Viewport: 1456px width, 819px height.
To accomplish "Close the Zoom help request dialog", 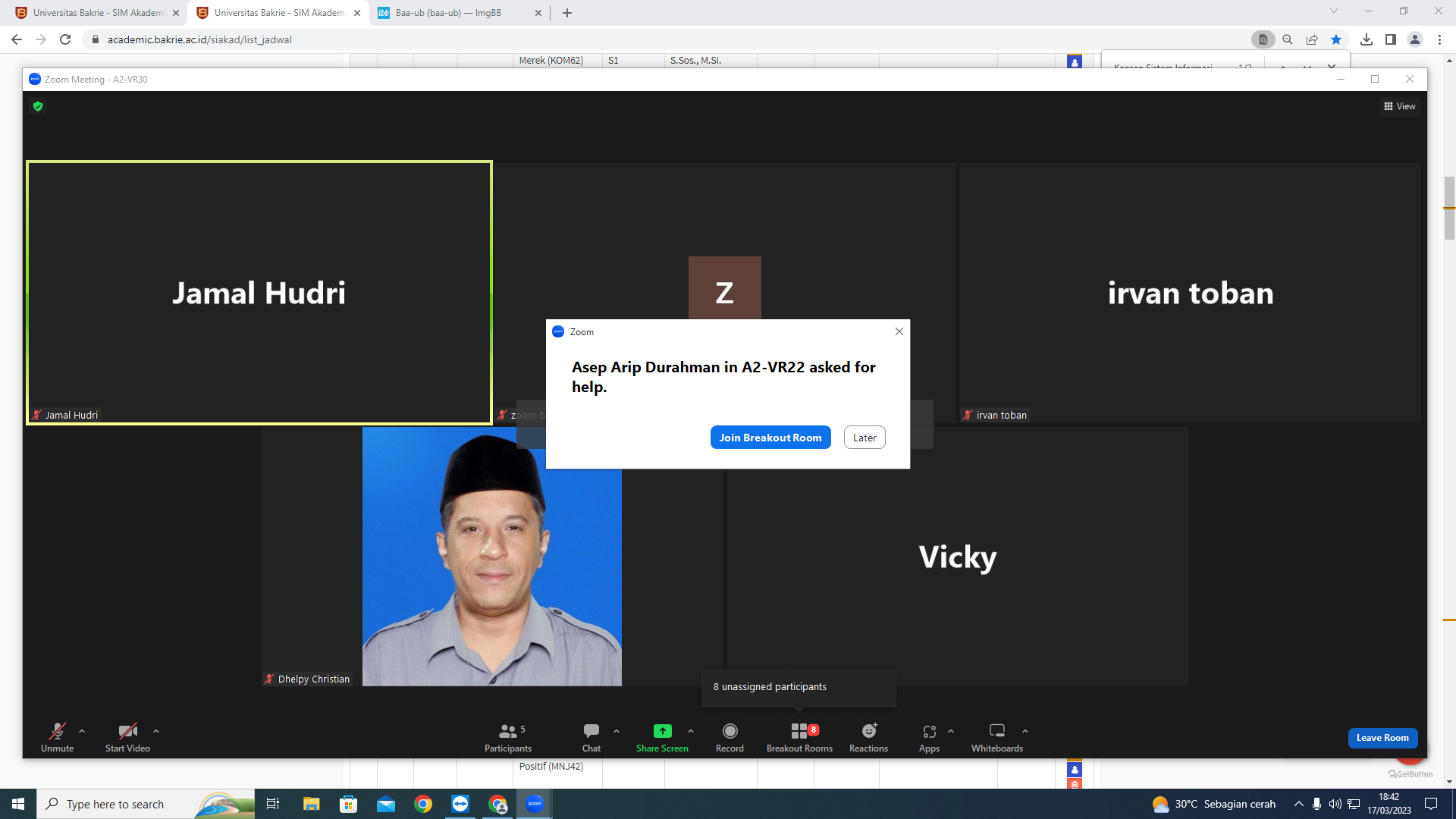I will (899, 331).
